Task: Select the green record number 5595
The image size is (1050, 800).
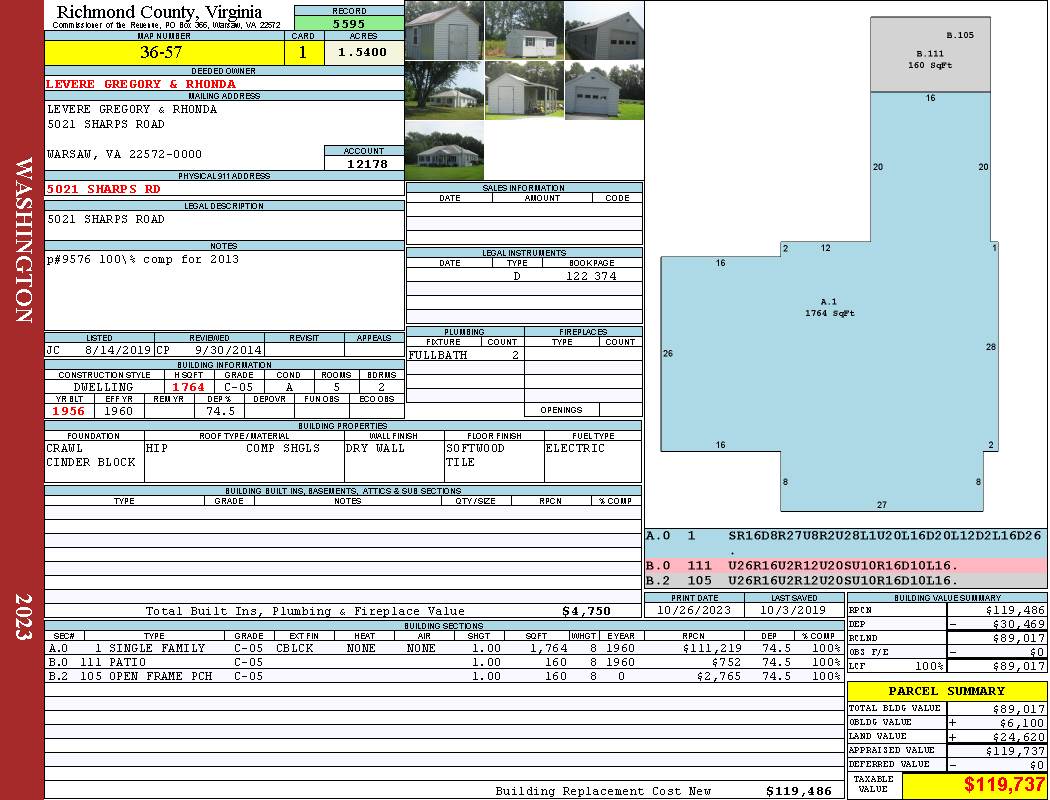Action: coord(349,23)
